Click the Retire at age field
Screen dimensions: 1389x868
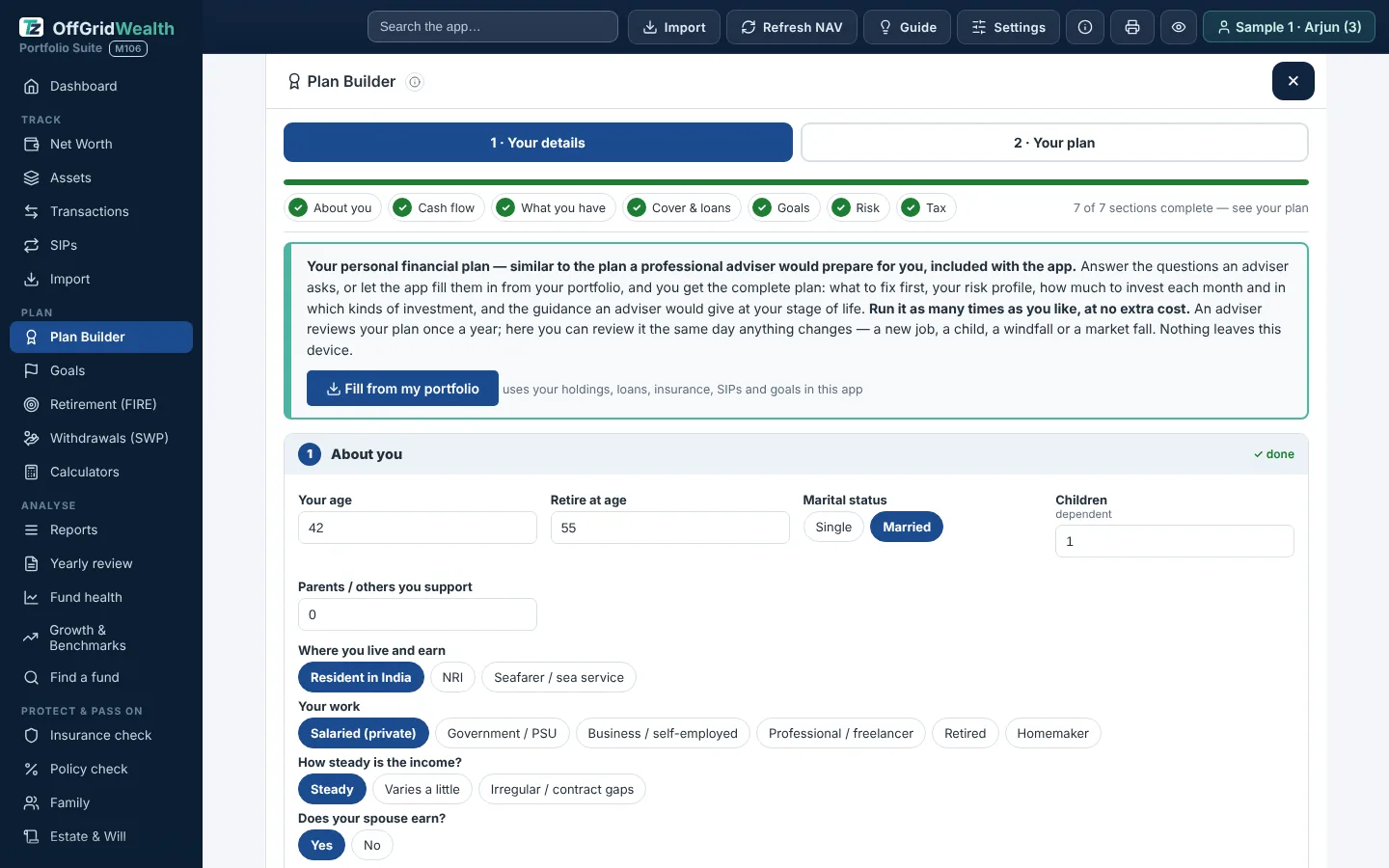click(670, 528)
